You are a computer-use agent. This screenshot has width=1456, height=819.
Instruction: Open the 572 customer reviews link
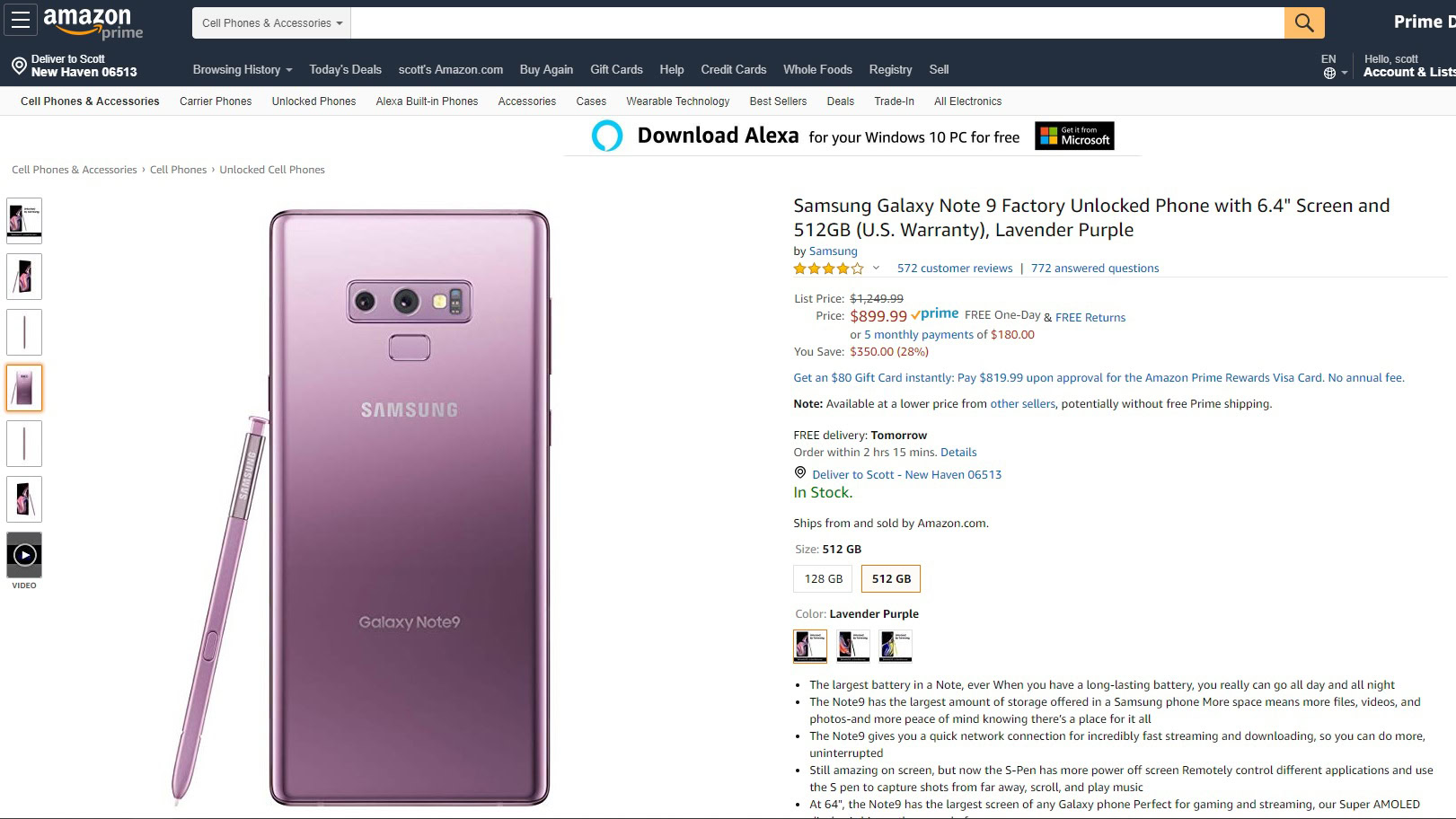pos(954,269)
